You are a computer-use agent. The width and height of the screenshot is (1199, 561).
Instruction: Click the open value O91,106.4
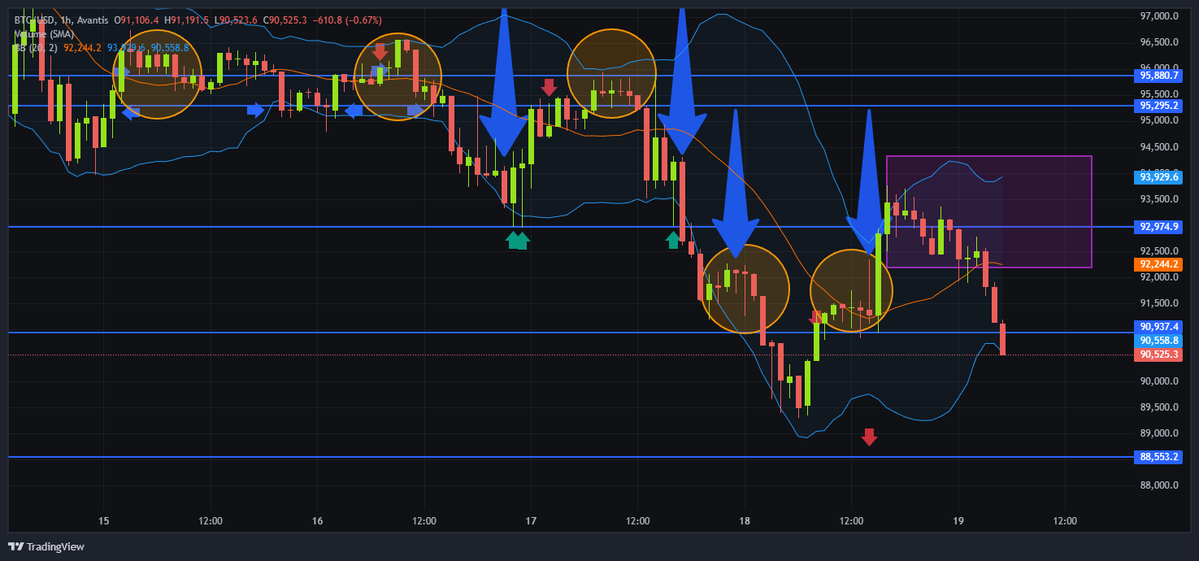pos(135,20)
